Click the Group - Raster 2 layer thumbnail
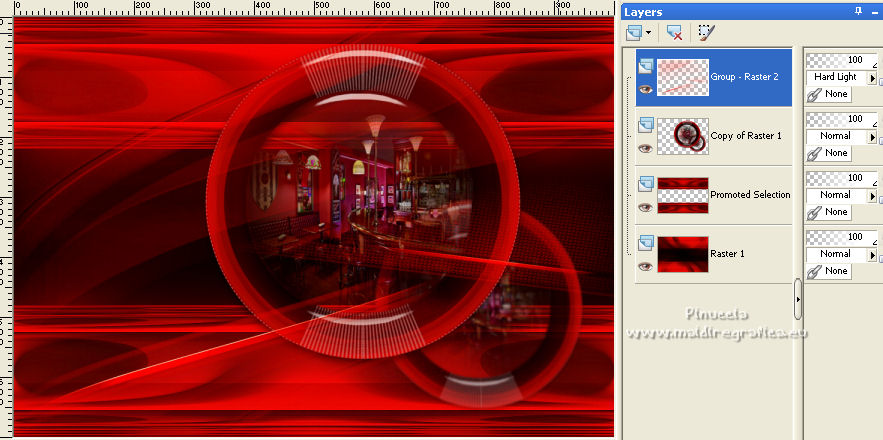883x440 pixels. [x=683, y=77]
